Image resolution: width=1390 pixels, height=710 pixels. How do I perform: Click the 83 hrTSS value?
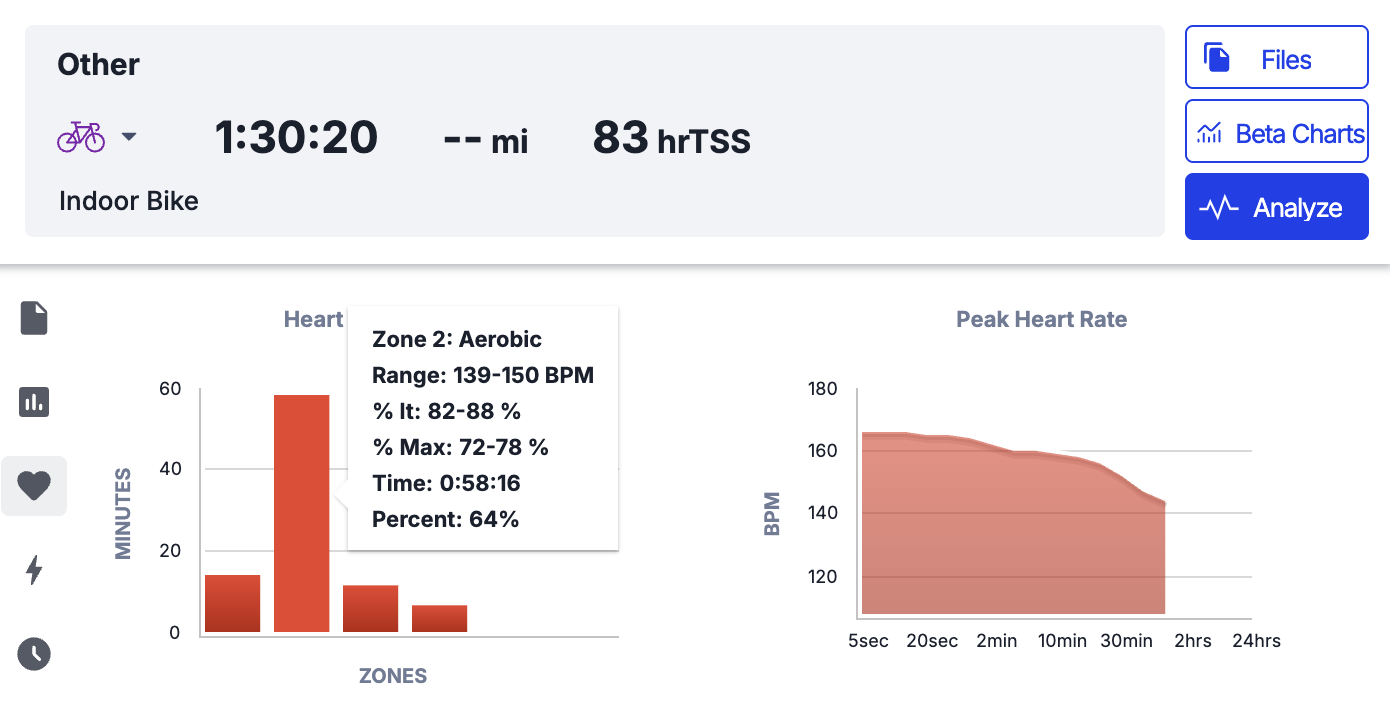pos(671,138)
